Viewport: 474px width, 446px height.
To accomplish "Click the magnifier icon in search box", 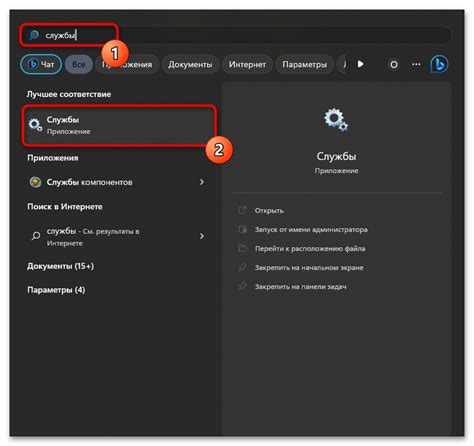I will 34,35.
